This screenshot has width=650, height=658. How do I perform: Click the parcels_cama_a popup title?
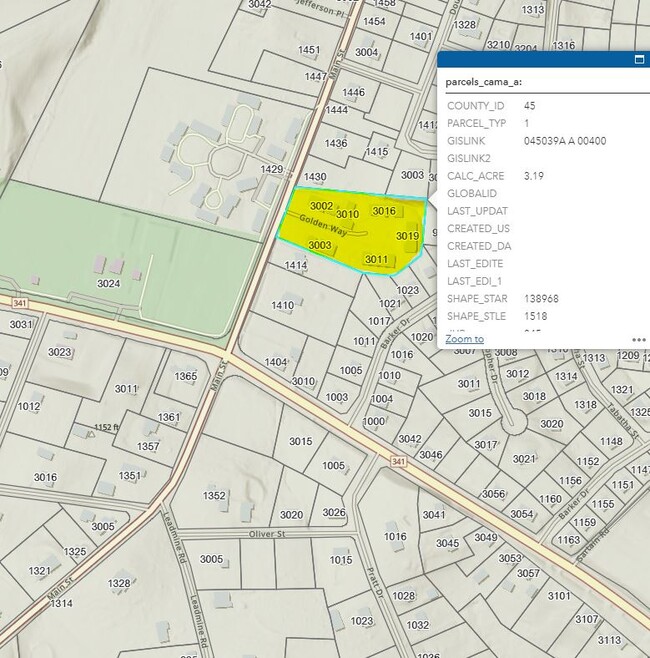pos(484,82)
